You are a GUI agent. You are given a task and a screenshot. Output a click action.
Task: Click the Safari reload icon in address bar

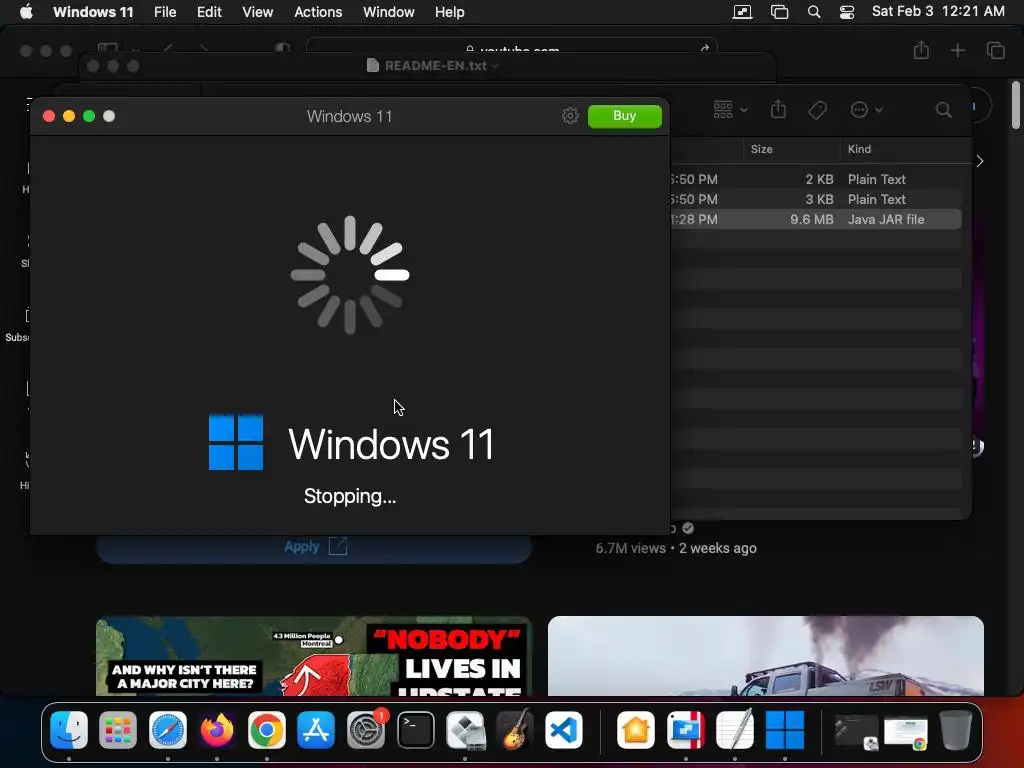[704, 48]
